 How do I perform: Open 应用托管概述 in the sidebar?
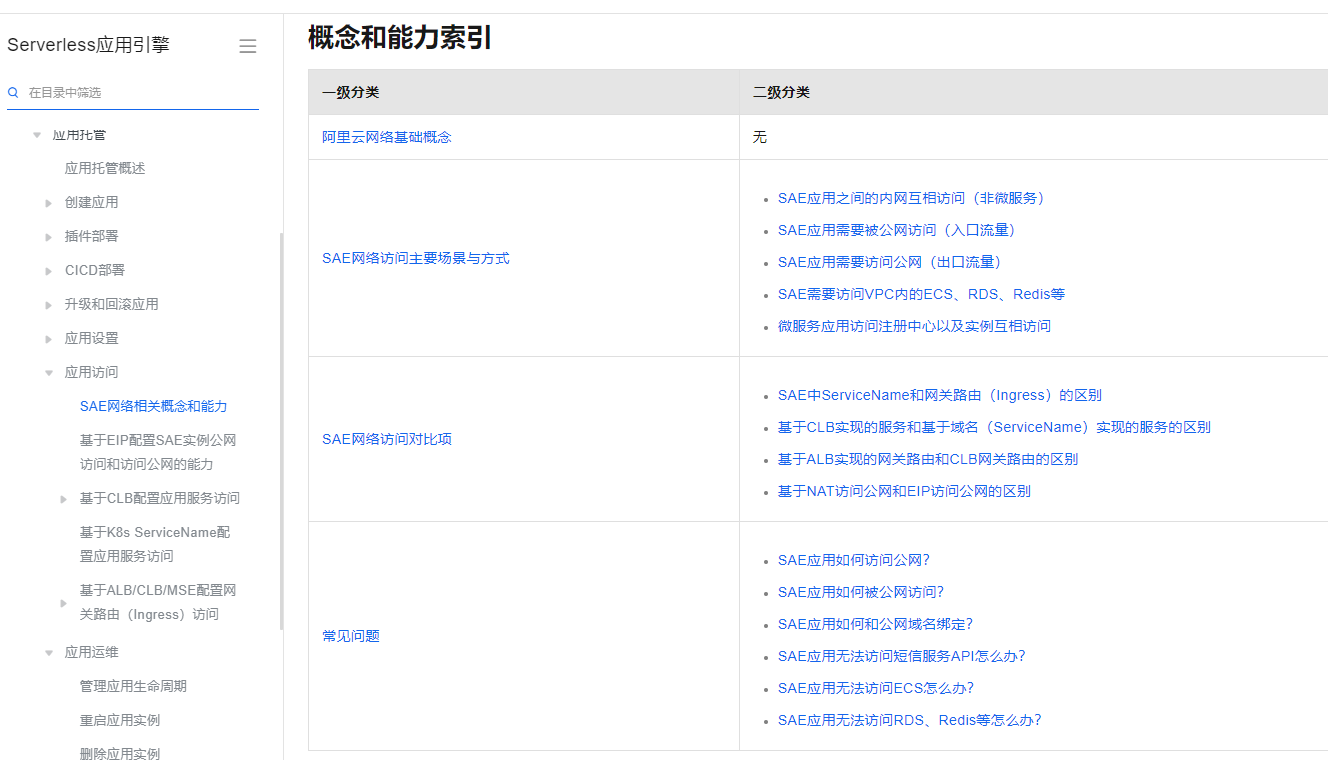[x=105, y=168]
